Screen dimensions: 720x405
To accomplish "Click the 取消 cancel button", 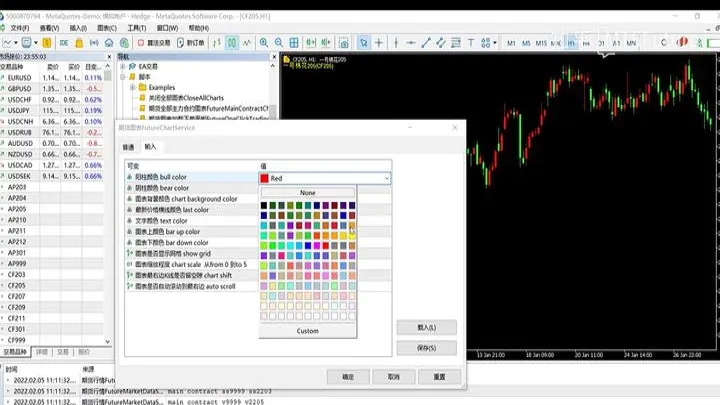I will point(393,377).
